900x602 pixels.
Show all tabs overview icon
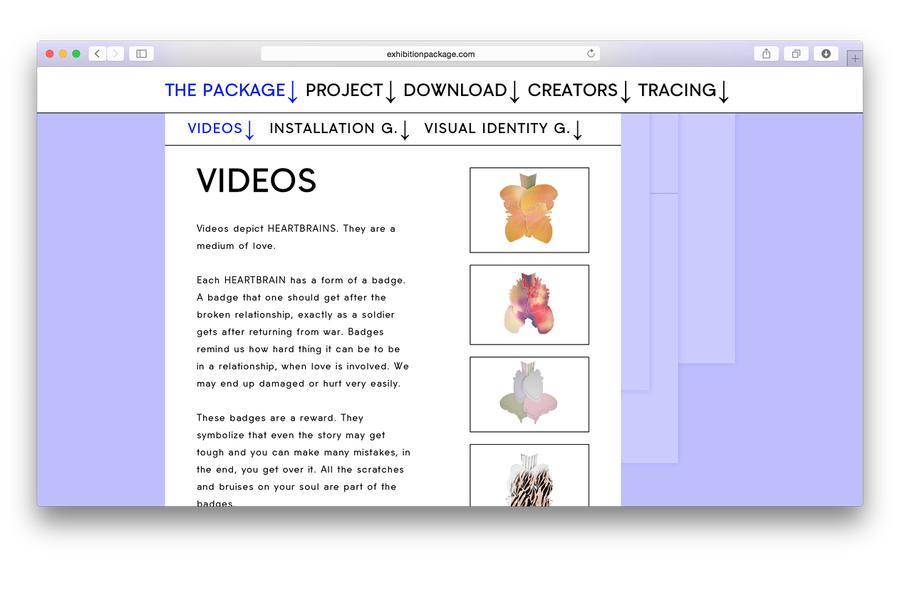click(x=796, y=54)
